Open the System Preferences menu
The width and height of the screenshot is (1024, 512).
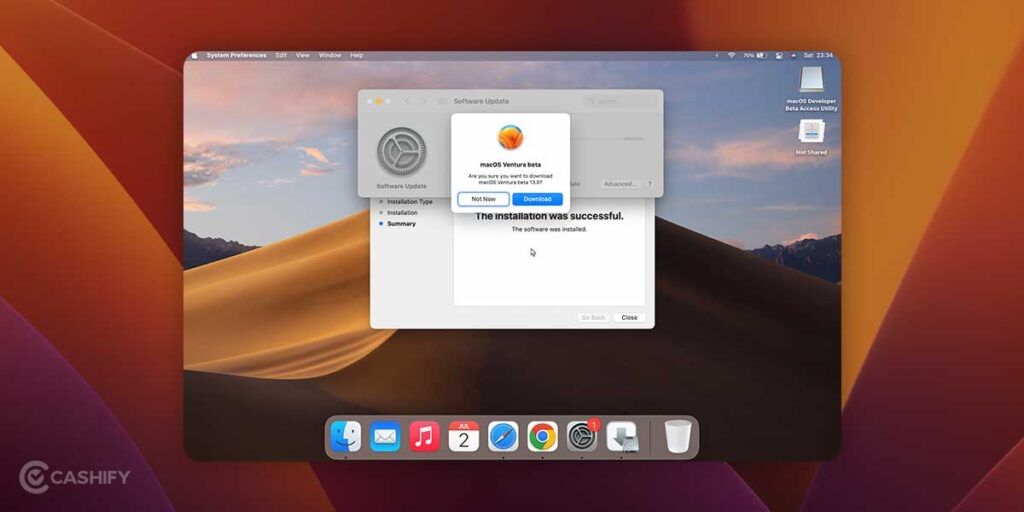click(x=236, y=56)
